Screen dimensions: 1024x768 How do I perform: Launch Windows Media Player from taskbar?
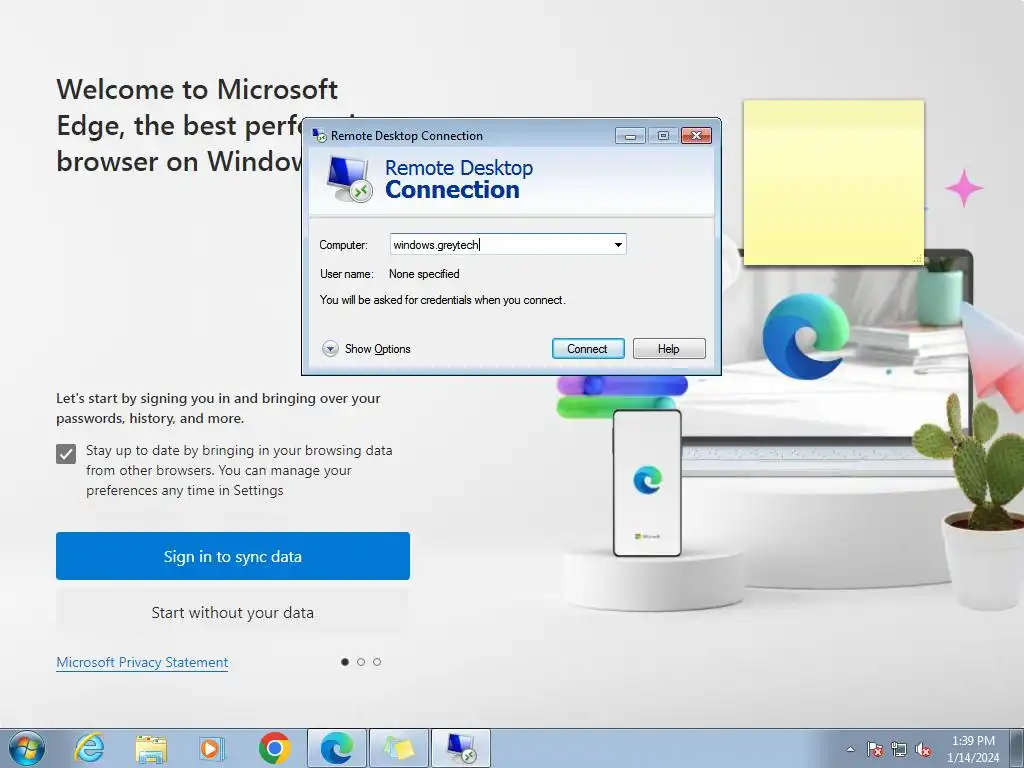212,748
